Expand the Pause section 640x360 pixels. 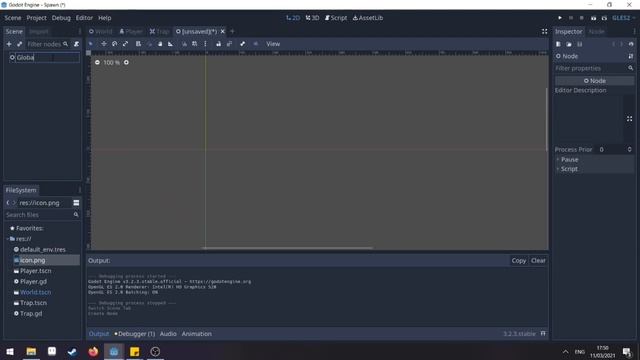(x=594, y=160)
